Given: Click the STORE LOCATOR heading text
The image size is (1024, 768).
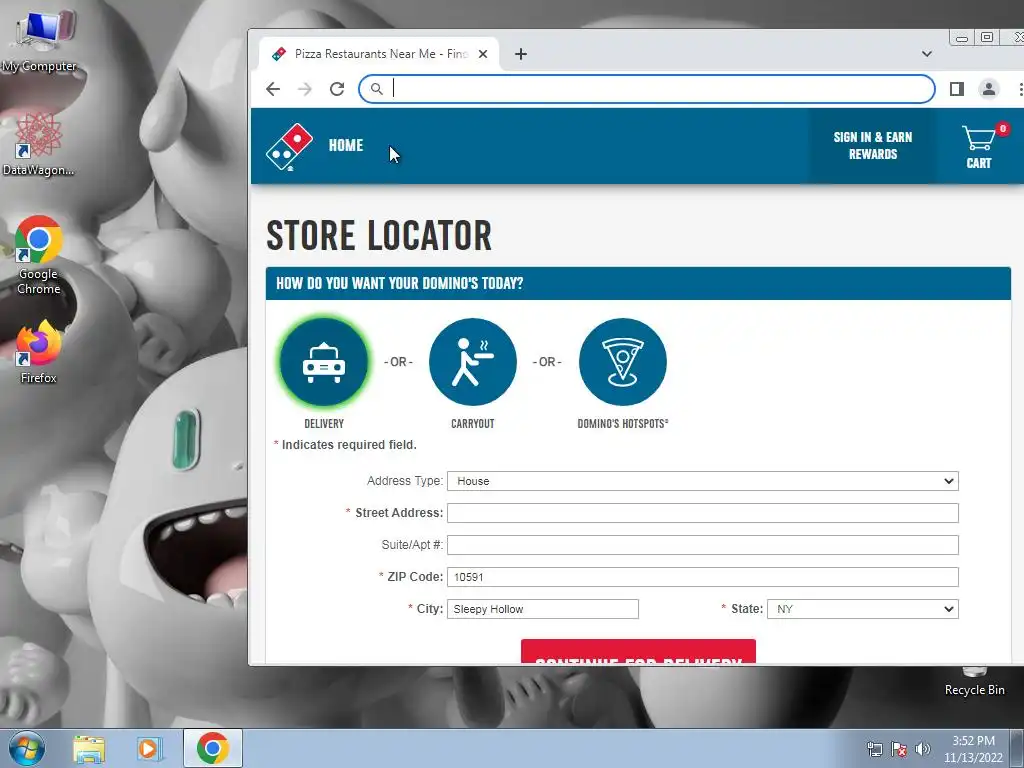Looking at the screenshot, I should click(x=379, y=236).
